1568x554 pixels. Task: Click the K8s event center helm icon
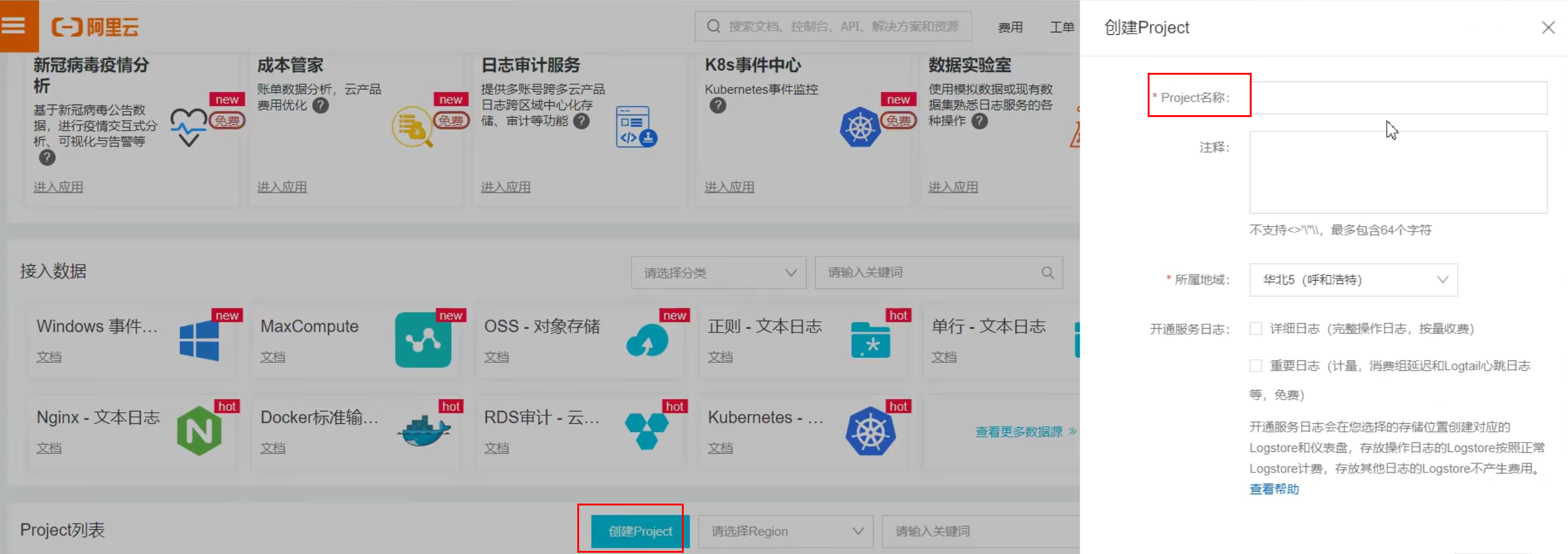pyautogui.click(x=860, y=127)
